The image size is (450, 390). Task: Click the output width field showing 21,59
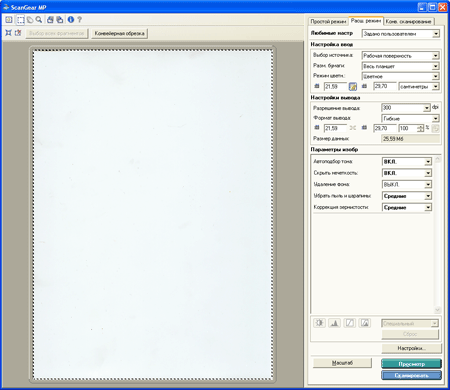coord(335,128)
